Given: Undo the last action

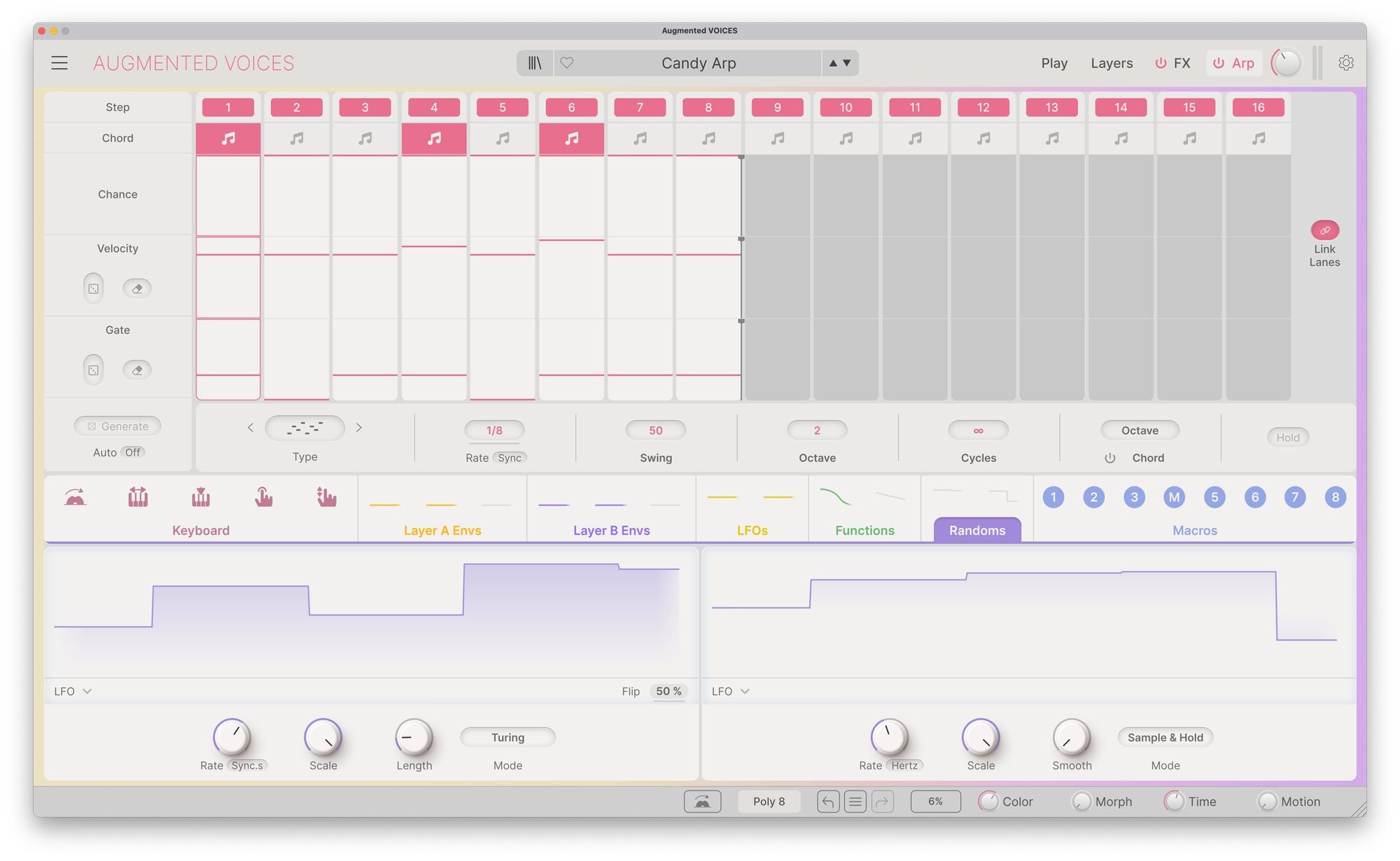Looking at the screenshot, I should pyautogui.click(x=828, y=801).
